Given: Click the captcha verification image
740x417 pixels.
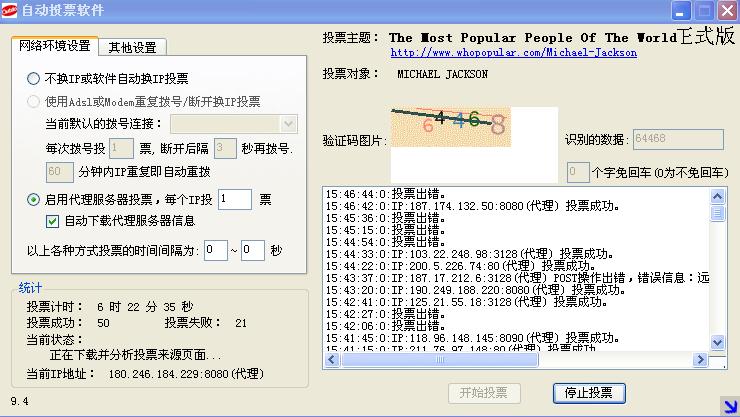Looking at the screenshot, I should pos(451,126).
